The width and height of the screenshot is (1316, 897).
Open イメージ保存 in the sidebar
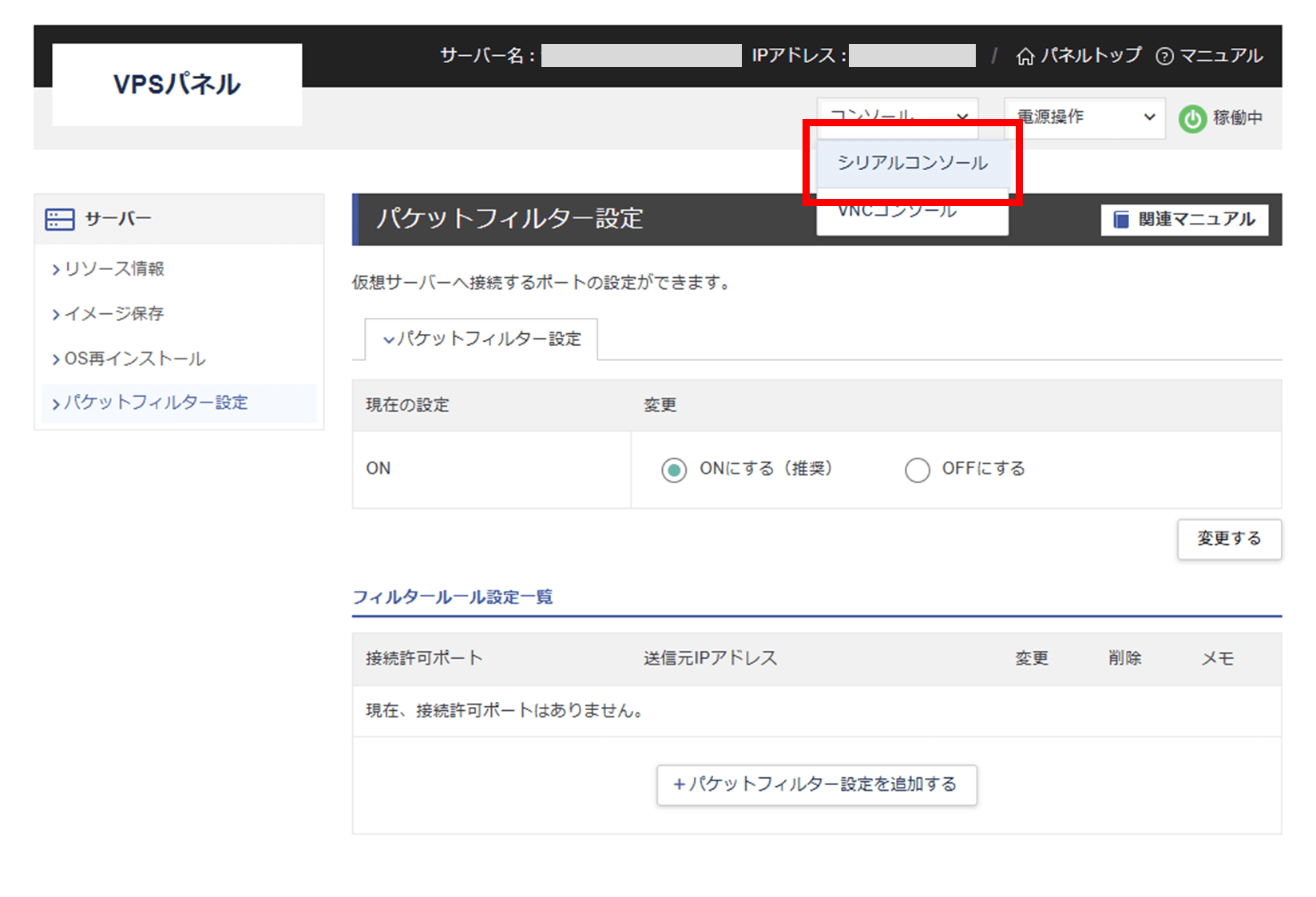click(114, 314)
